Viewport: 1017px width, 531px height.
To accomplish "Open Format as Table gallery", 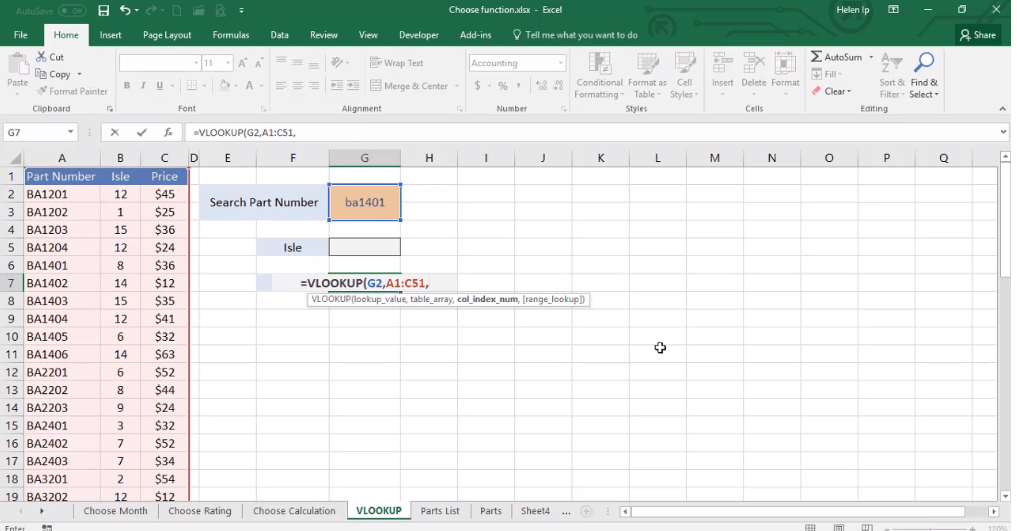I will pos(647,76).
